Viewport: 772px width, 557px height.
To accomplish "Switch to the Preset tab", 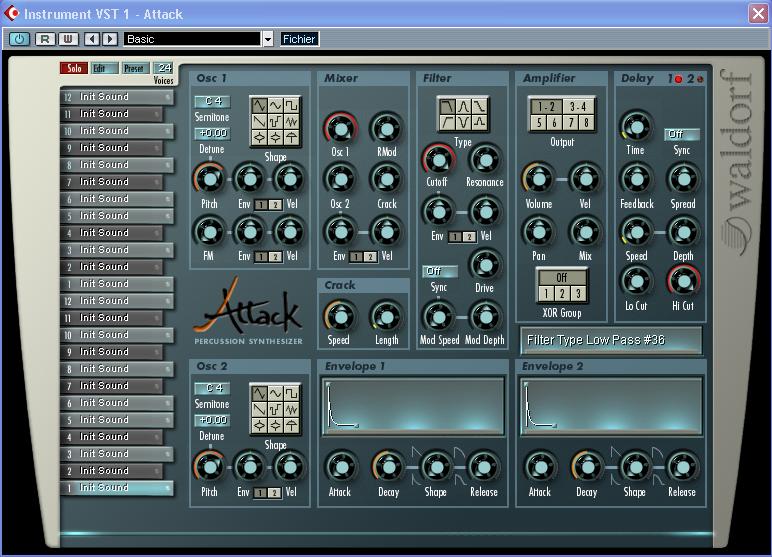I will click(x=135, y=68).
